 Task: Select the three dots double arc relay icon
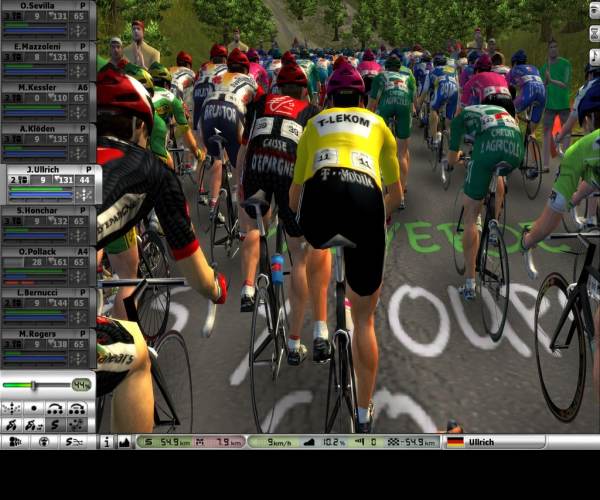(x=77, y=409)
